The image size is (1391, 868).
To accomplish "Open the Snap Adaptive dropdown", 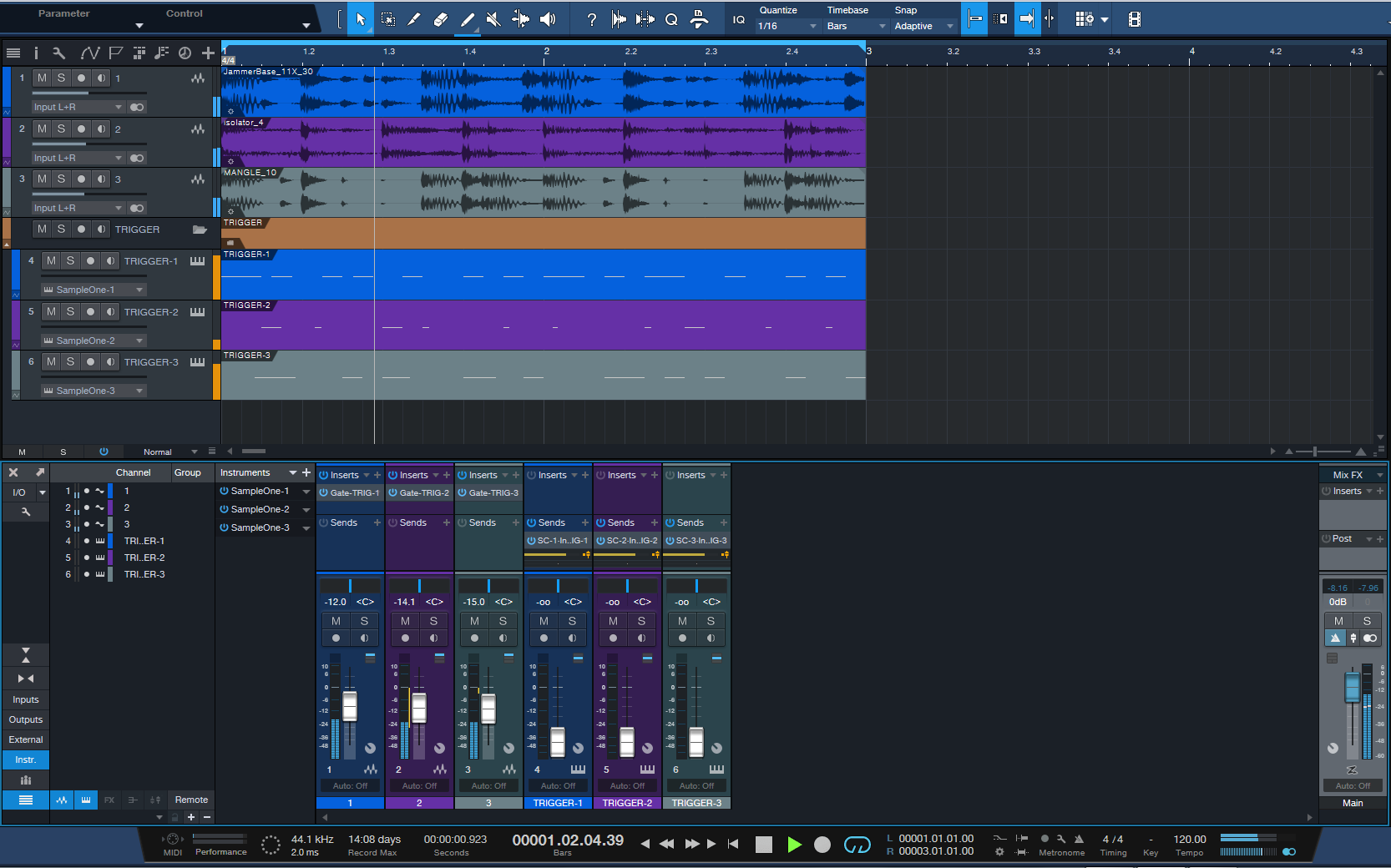I will [x=923, y=26].
